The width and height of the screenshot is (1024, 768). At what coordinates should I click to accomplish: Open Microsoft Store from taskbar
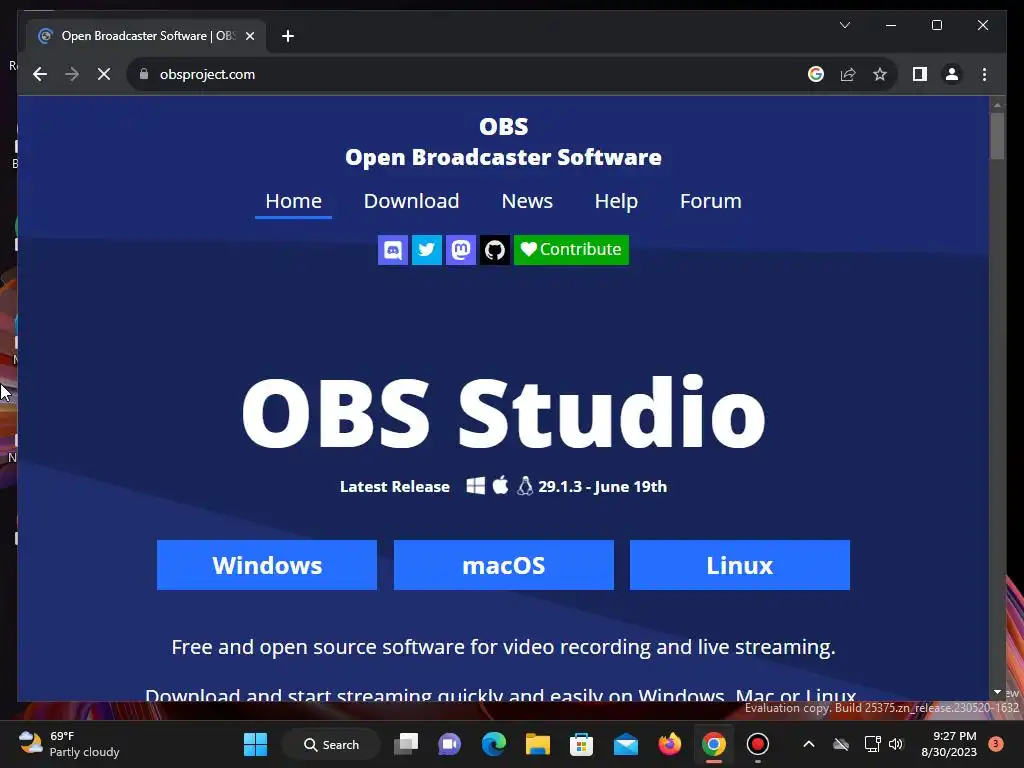581,744
